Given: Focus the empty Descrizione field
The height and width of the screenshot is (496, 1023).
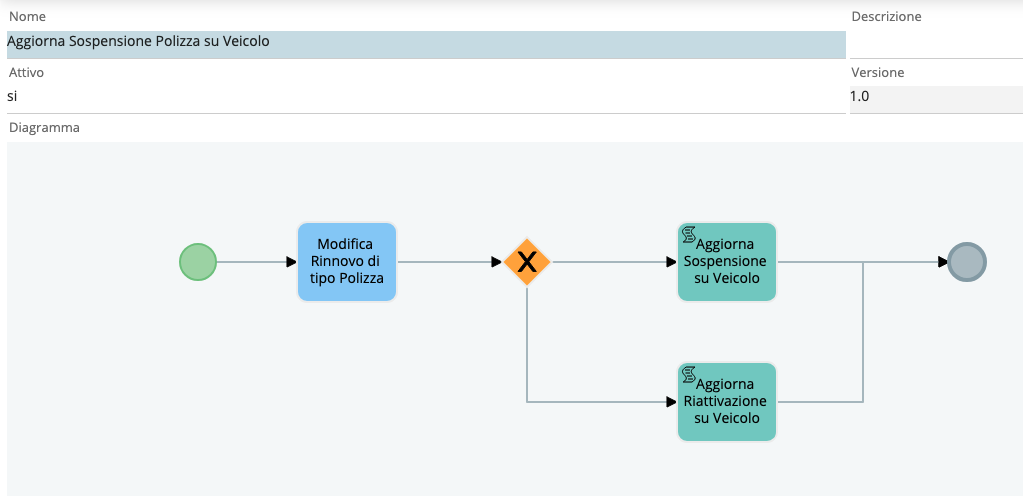Looking at the screenshot, I should coord(936,43).
